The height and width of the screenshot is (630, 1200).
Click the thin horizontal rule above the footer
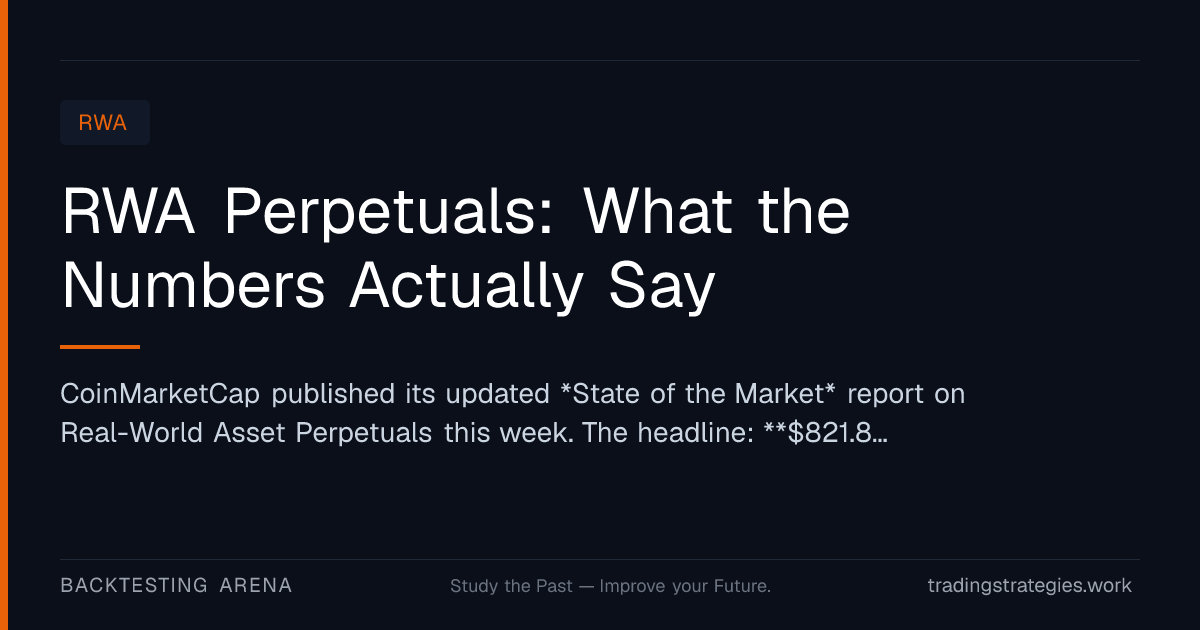click(600, 559)
